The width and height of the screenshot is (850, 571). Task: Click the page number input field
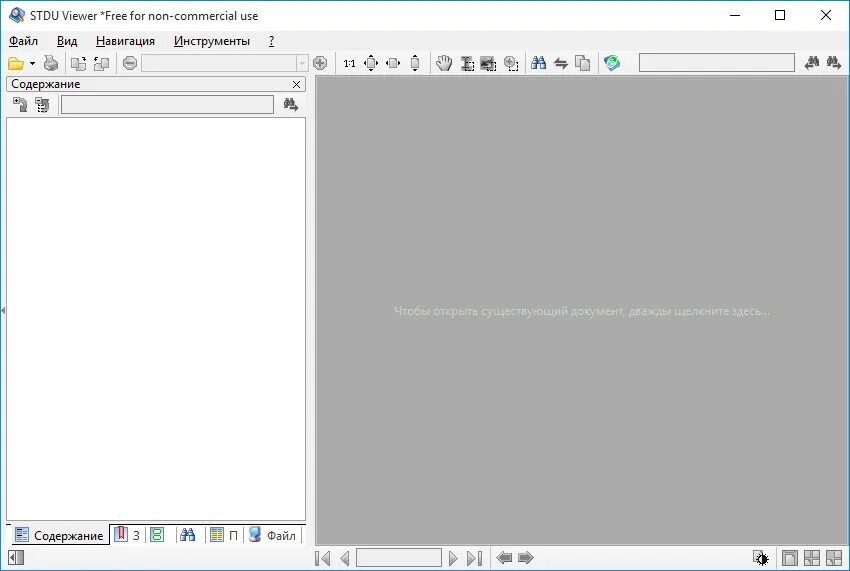(399, 557)
